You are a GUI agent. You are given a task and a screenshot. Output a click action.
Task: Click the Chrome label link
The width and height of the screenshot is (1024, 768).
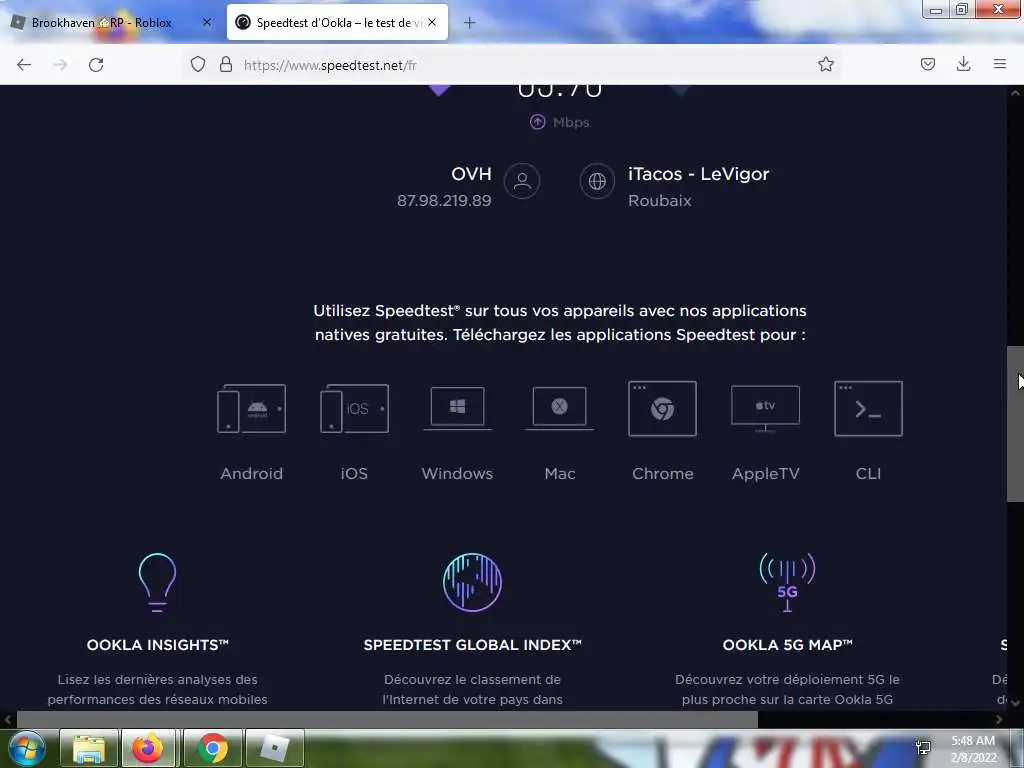pos(662,473)
